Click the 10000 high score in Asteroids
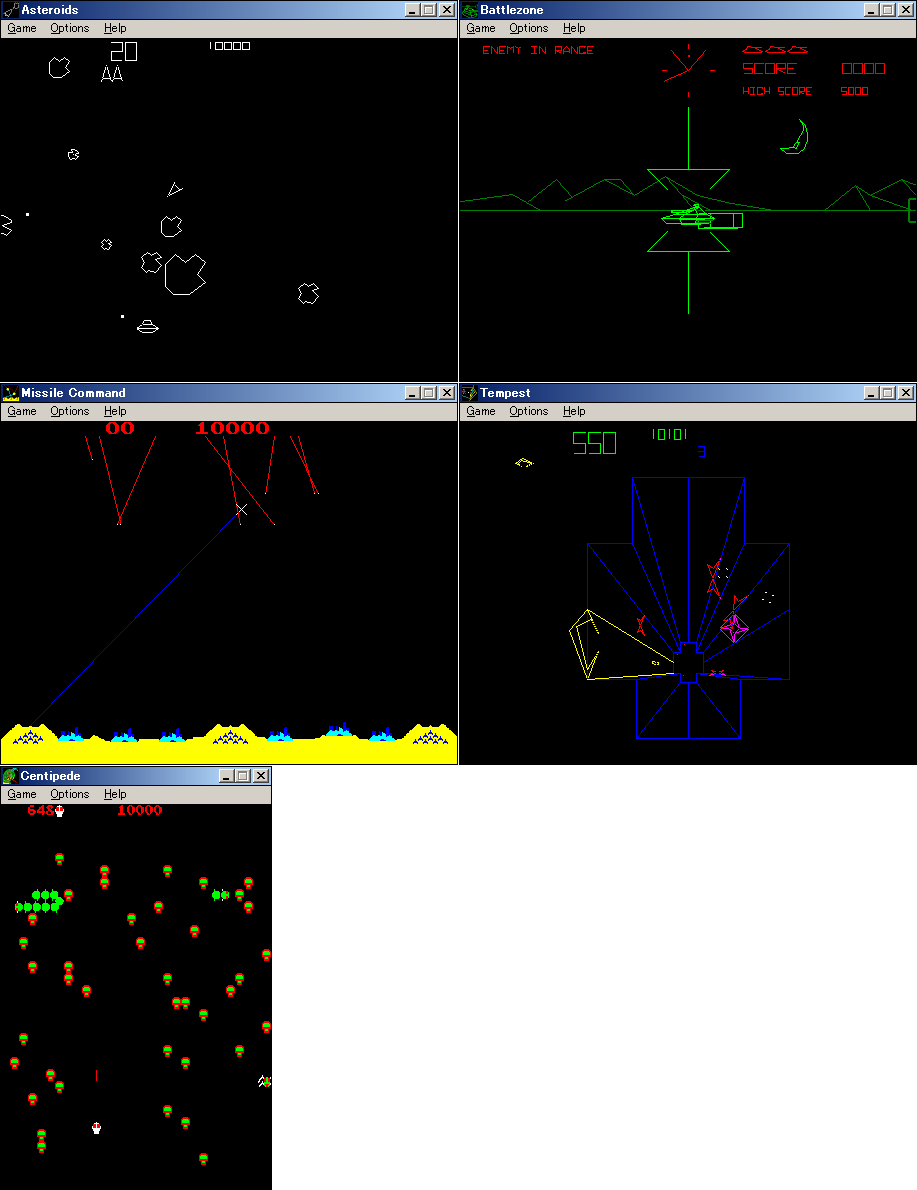 pos(229,46)
